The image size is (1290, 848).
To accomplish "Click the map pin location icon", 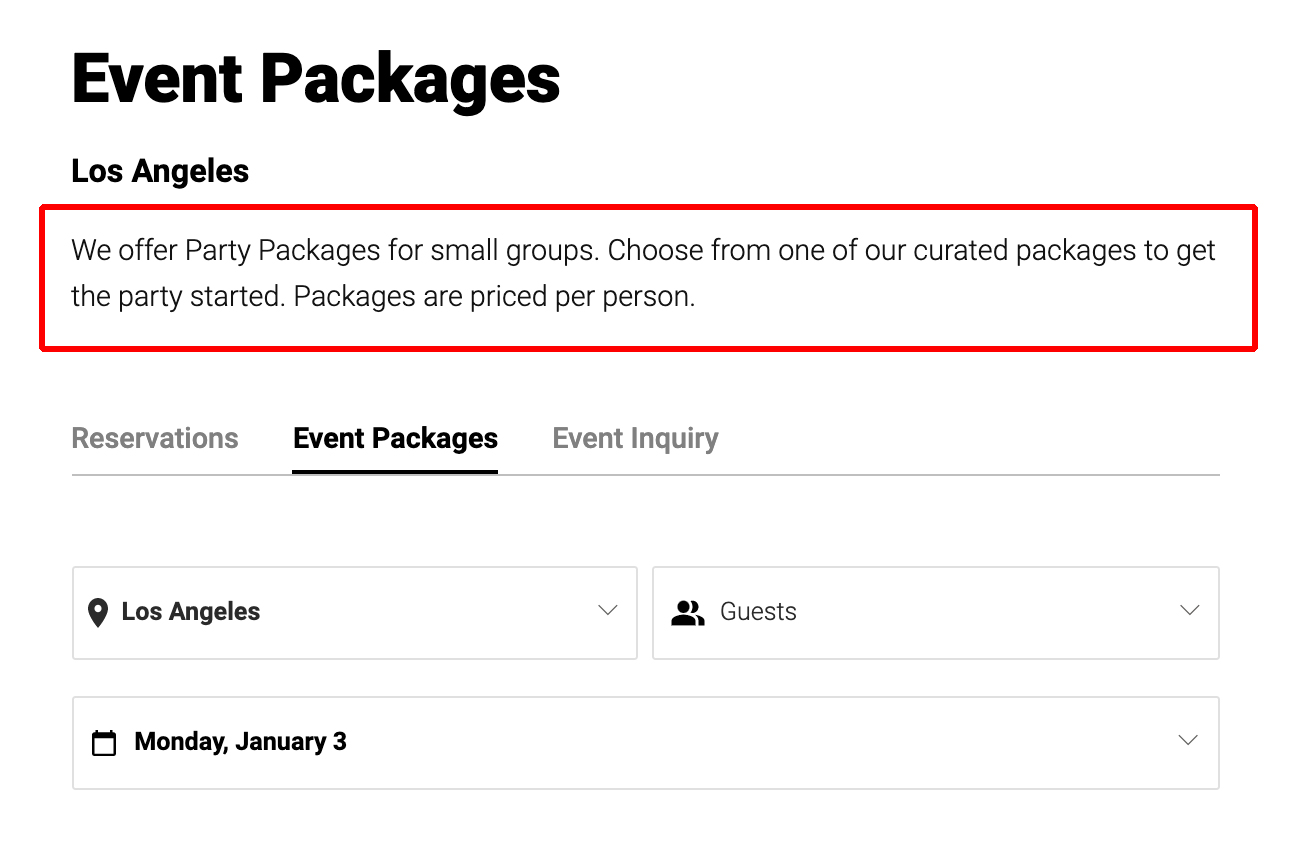I will 97,612.
